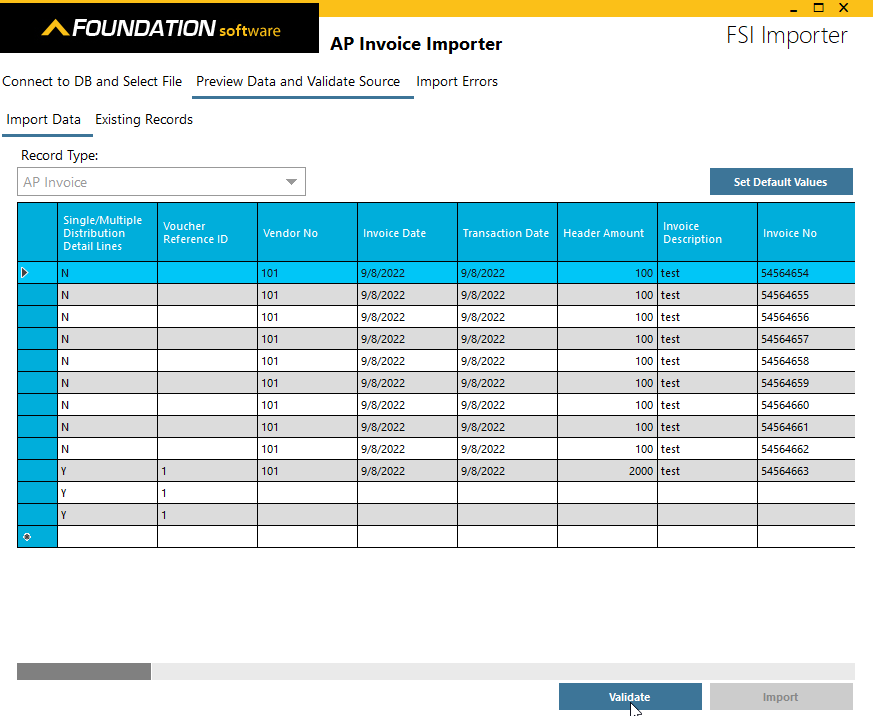Maximize the FSI Importer window

[818, 8]
